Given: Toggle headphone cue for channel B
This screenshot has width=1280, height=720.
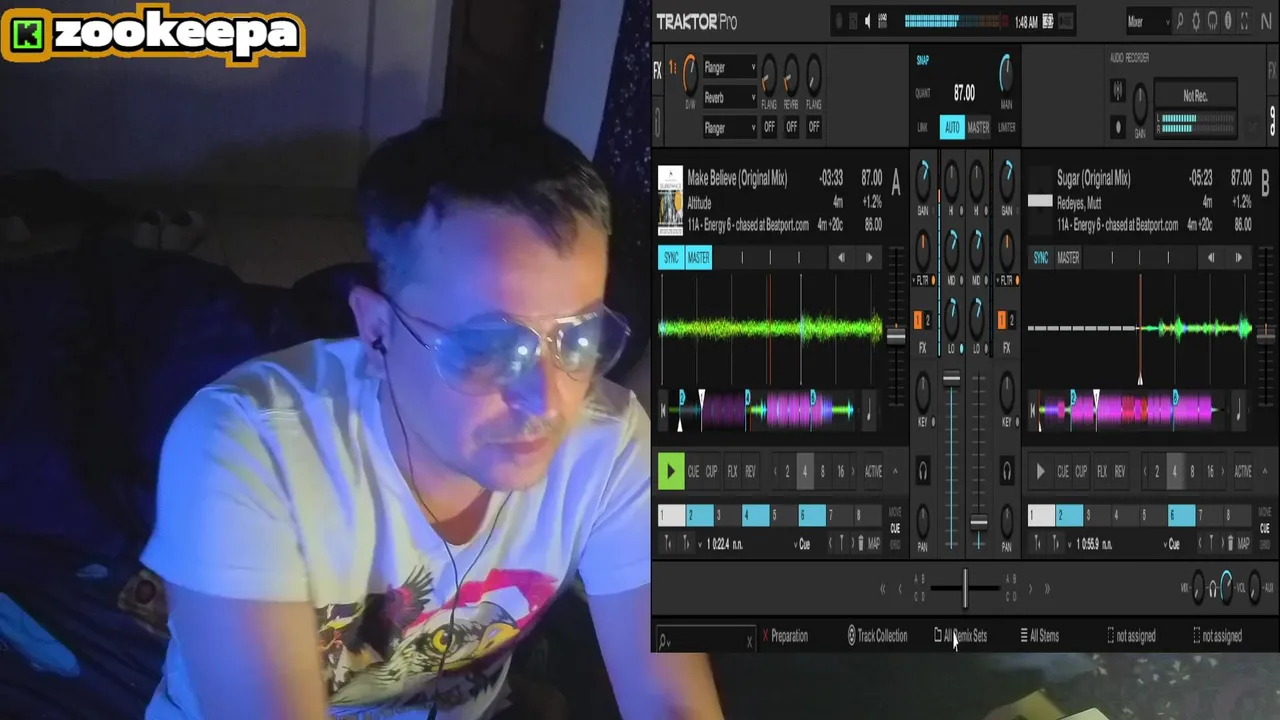Looking at the screenshot, I should pos(1007,471).
